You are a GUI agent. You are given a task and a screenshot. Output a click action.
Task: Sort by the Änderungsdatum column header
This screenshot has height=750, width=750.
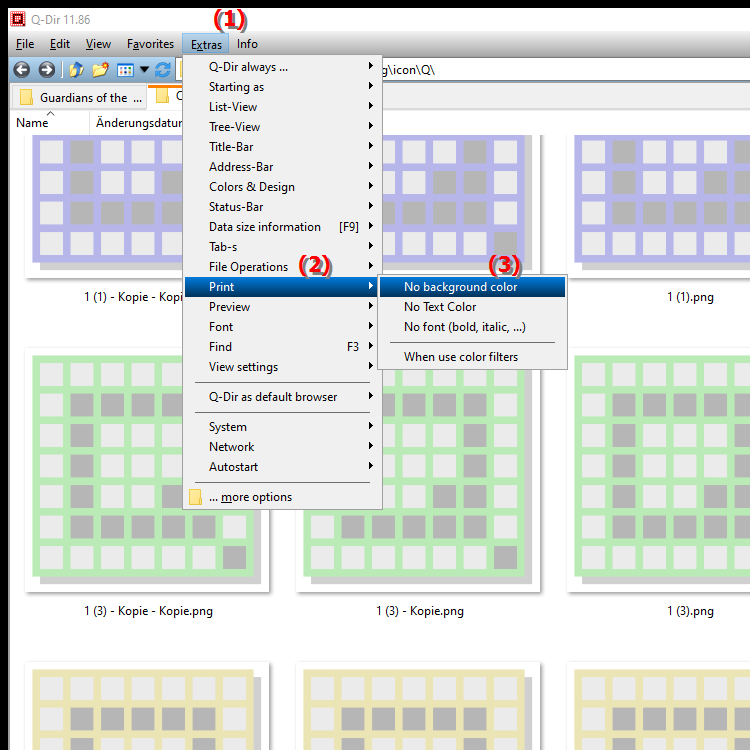137,123
